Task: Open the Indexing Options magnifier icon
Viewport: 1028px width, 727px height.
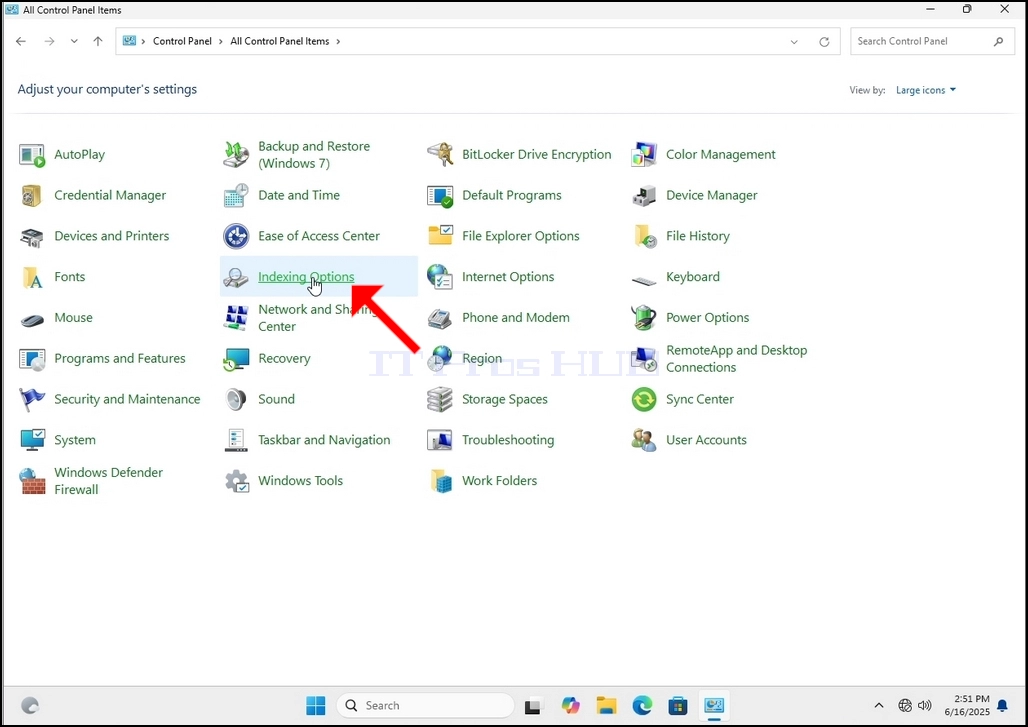Action: pos(236,277)
